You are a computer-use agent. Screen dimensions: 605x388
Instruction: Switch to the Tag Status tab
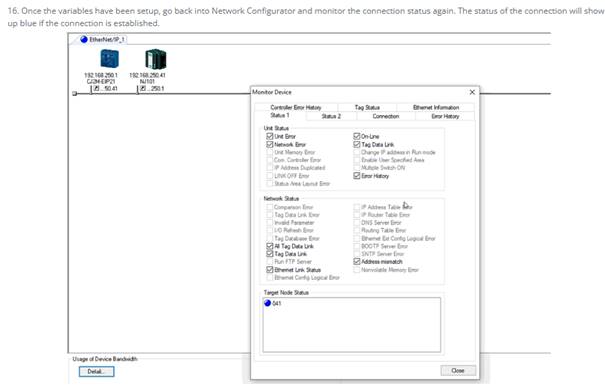pyautogui.click(x=367, y=107)
